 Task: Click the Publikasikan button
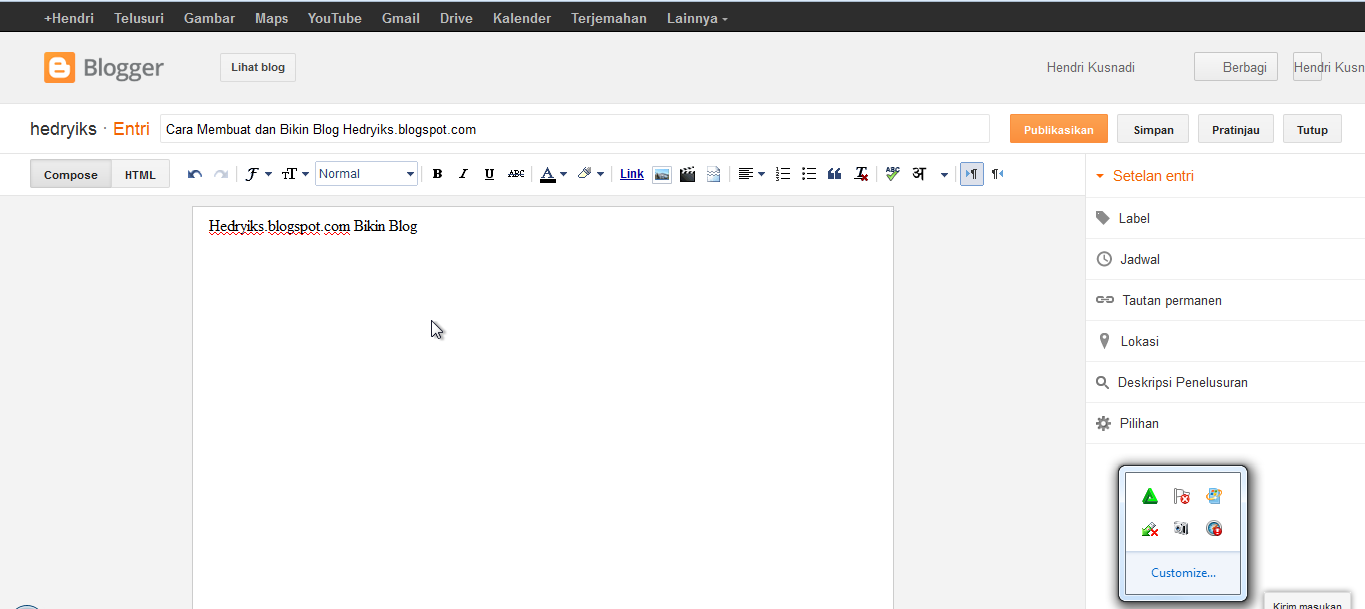coord(1059,129)
